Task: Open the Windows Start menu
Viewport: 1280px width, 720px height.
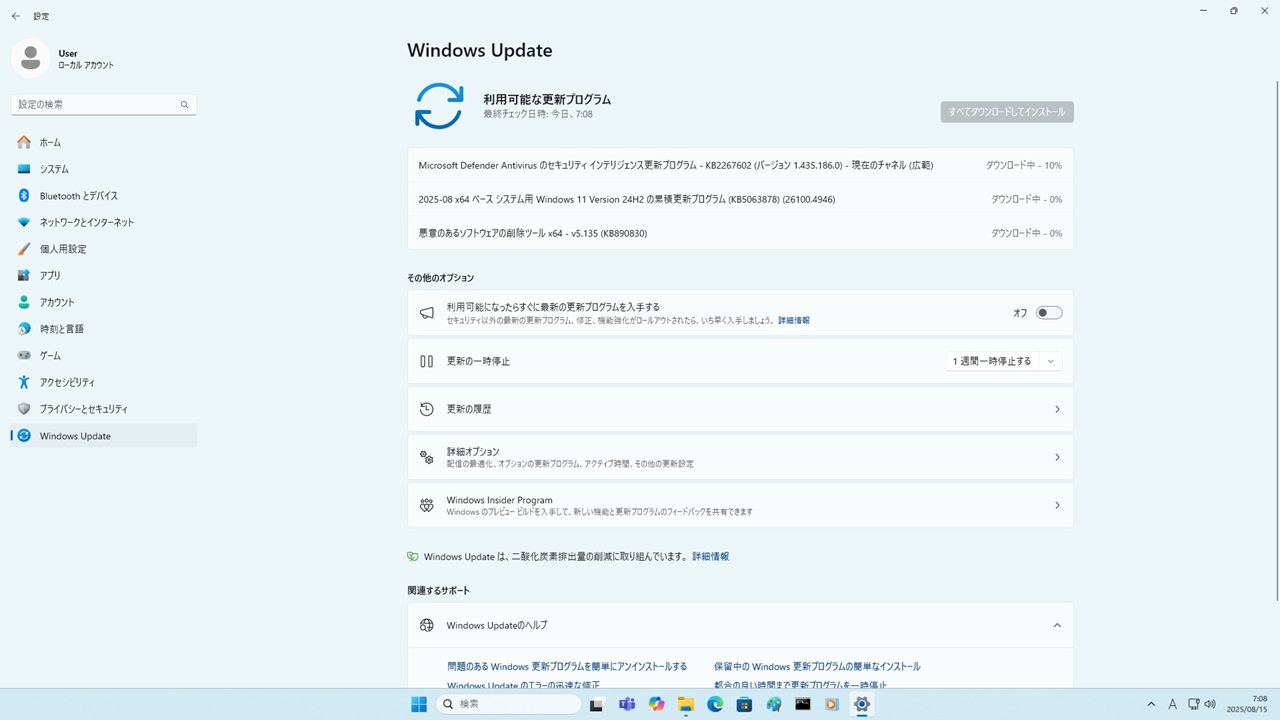Action: (419, 704)
